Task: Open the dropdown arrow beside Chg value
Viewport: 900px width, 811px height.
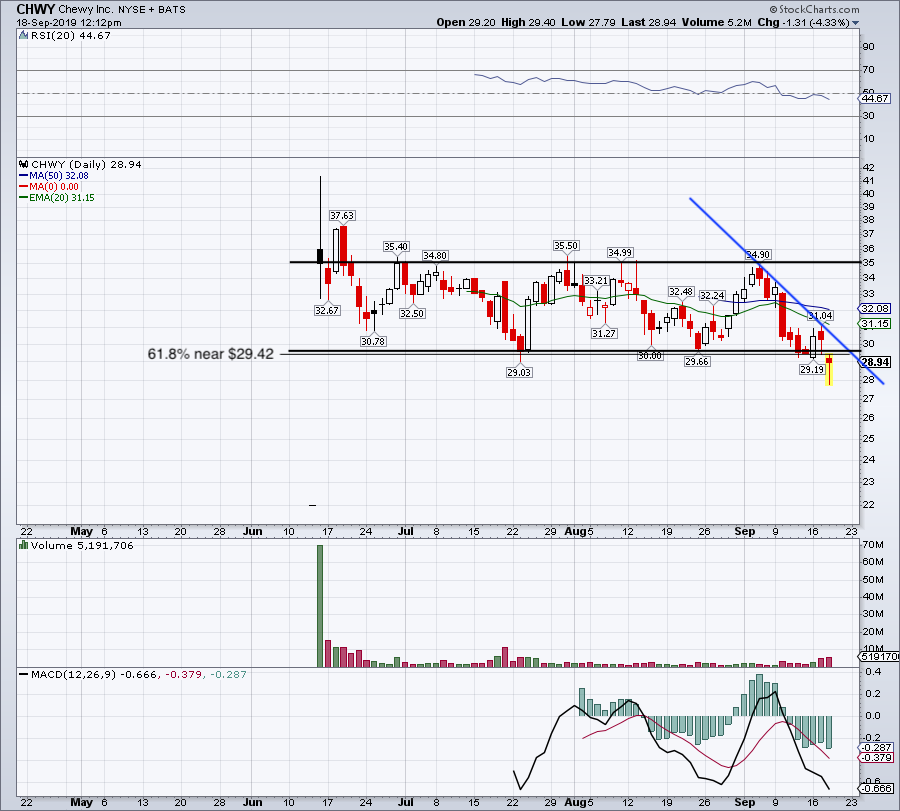Action: coord(856,23)
